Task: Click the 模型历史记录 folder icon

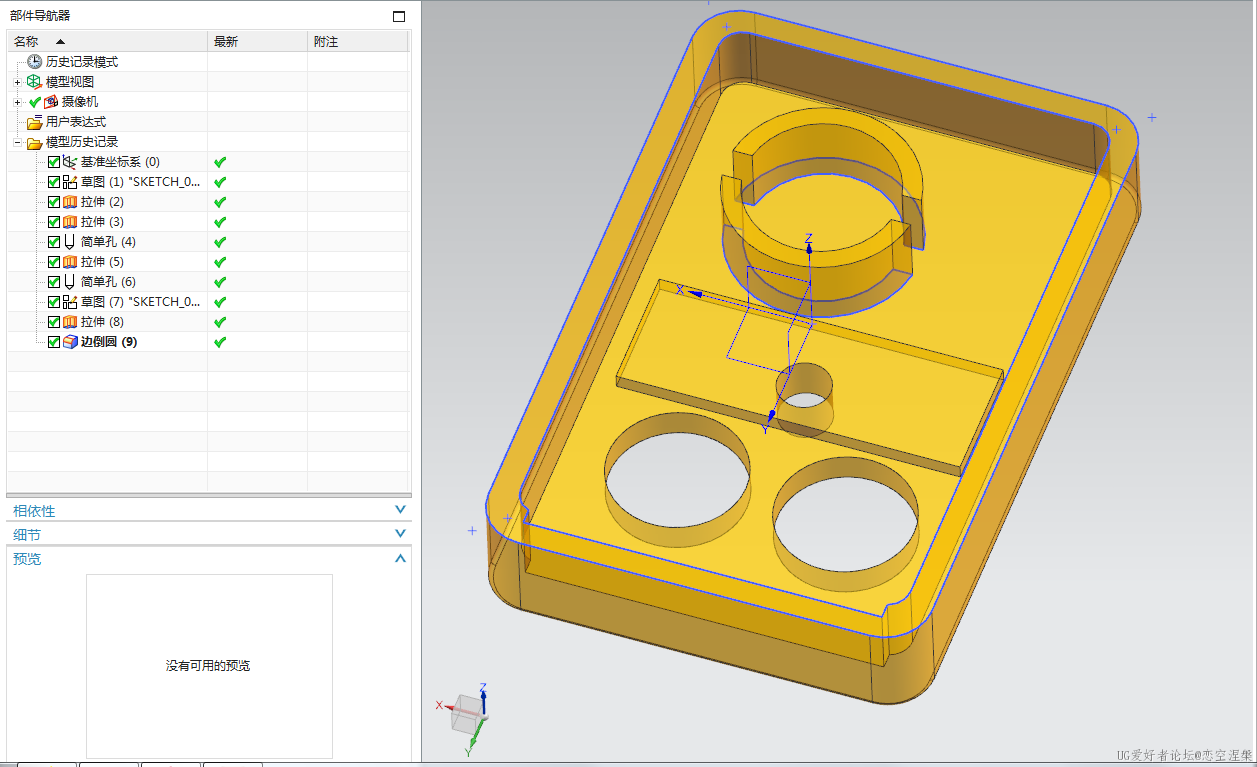Action: (35, 142)
